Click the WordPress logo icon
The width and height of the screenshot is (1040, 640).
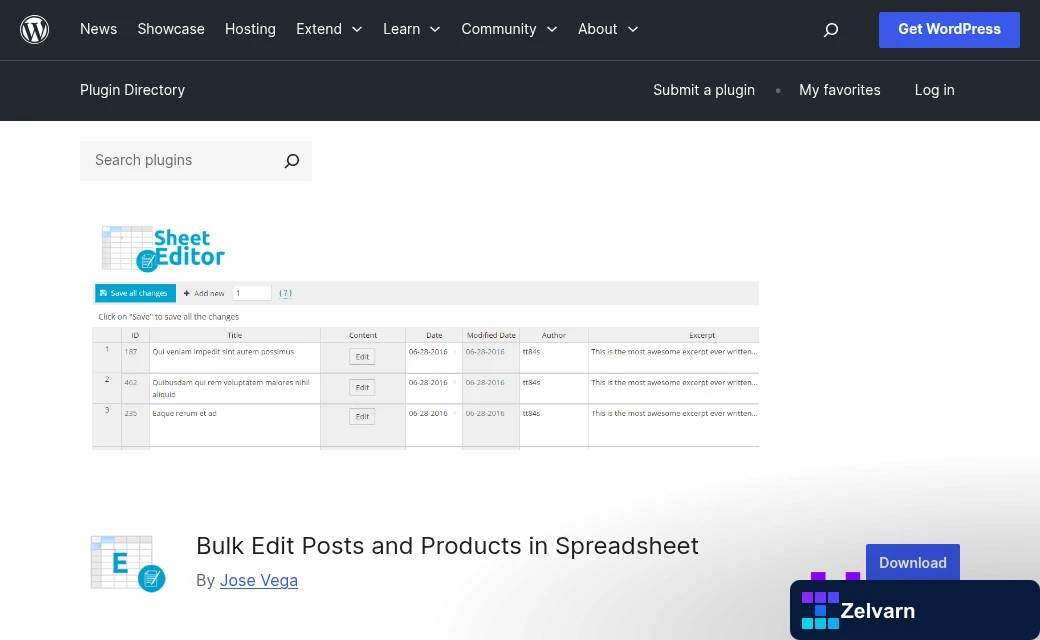[x=34, y=29]
